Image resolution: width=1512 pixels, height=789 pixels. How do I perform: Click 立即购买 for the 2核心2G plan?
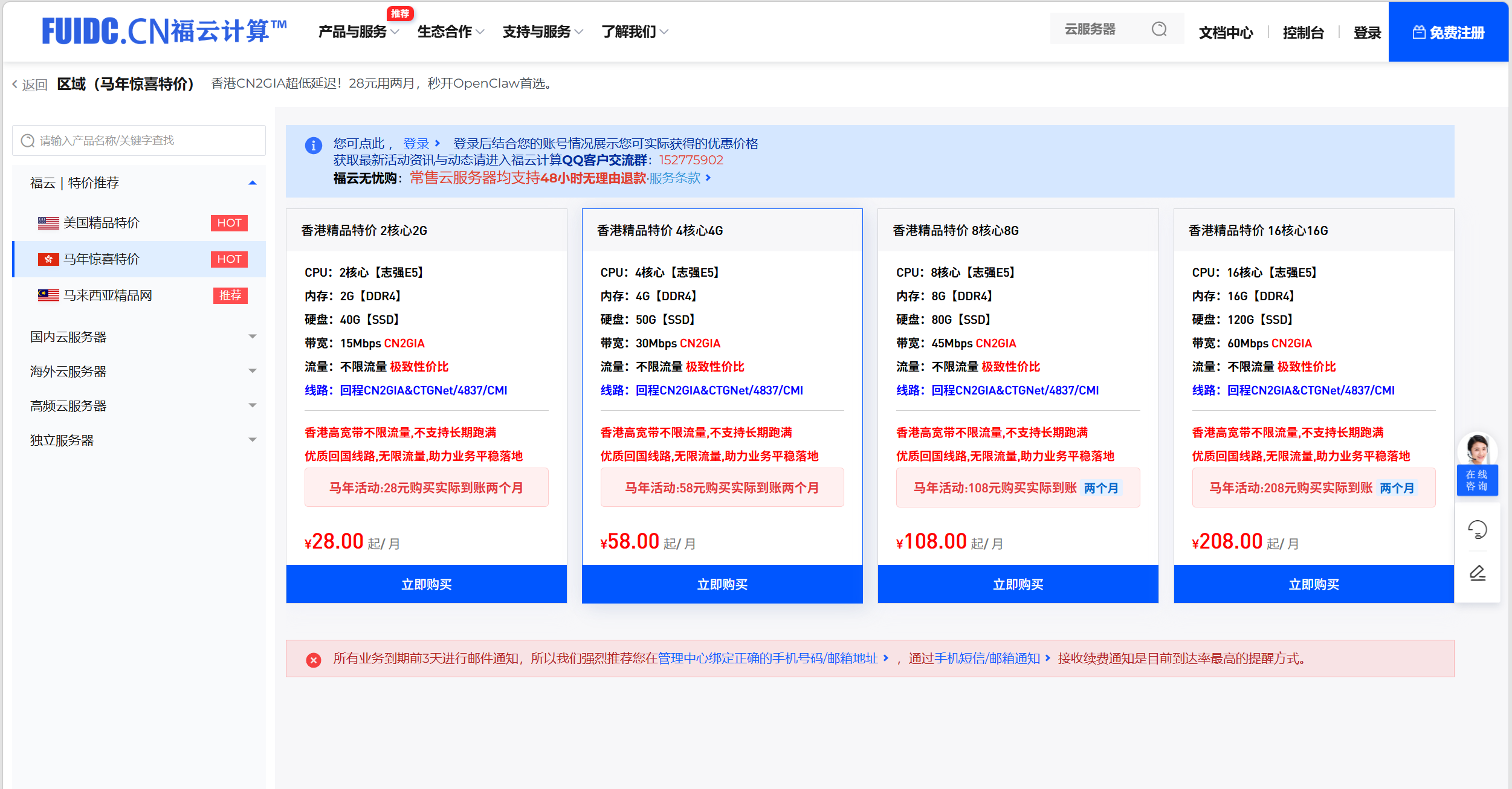click(x=426, y=584)
